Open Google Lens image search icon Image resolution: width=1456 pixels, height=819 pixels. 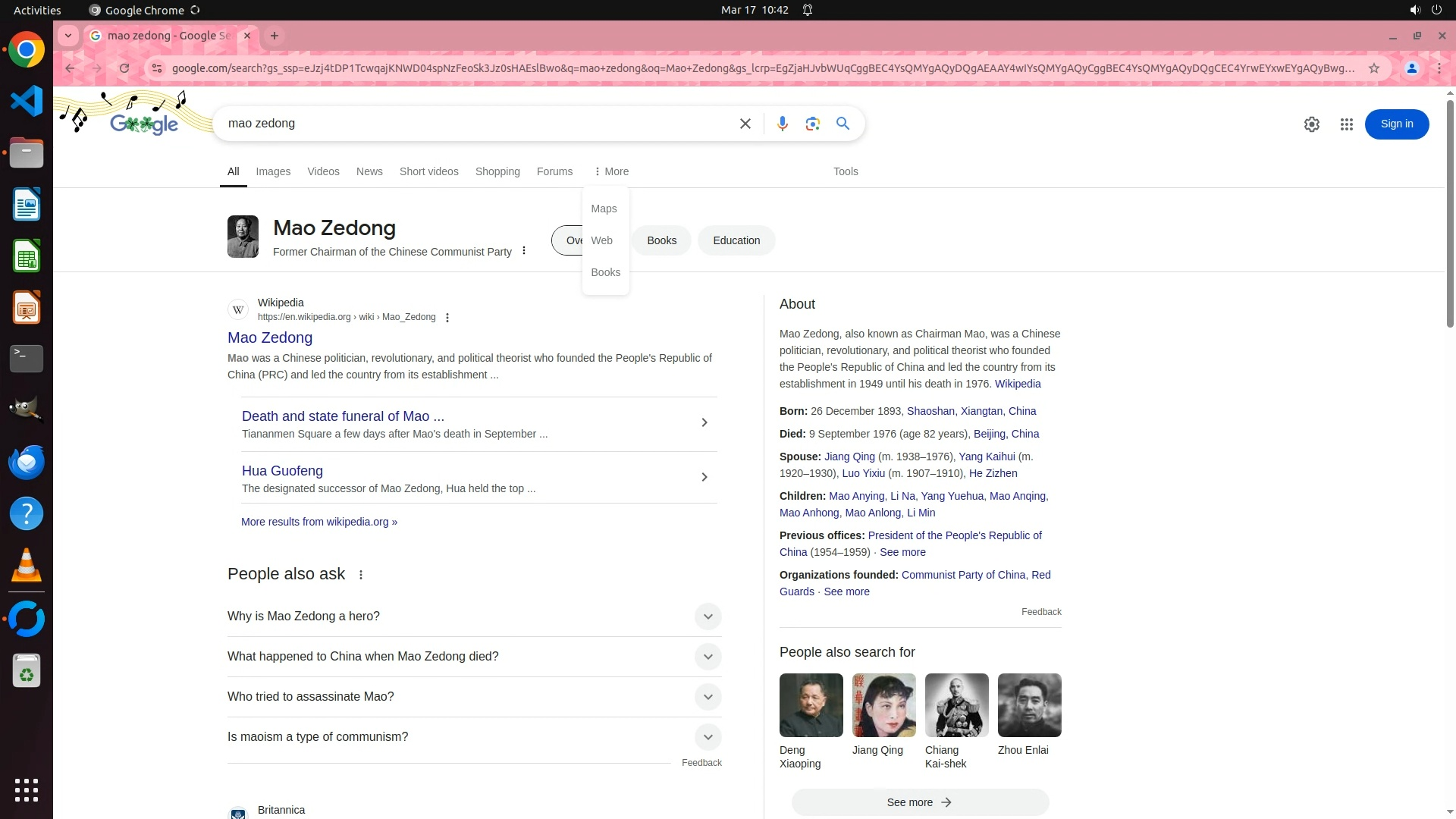point(812,124)
